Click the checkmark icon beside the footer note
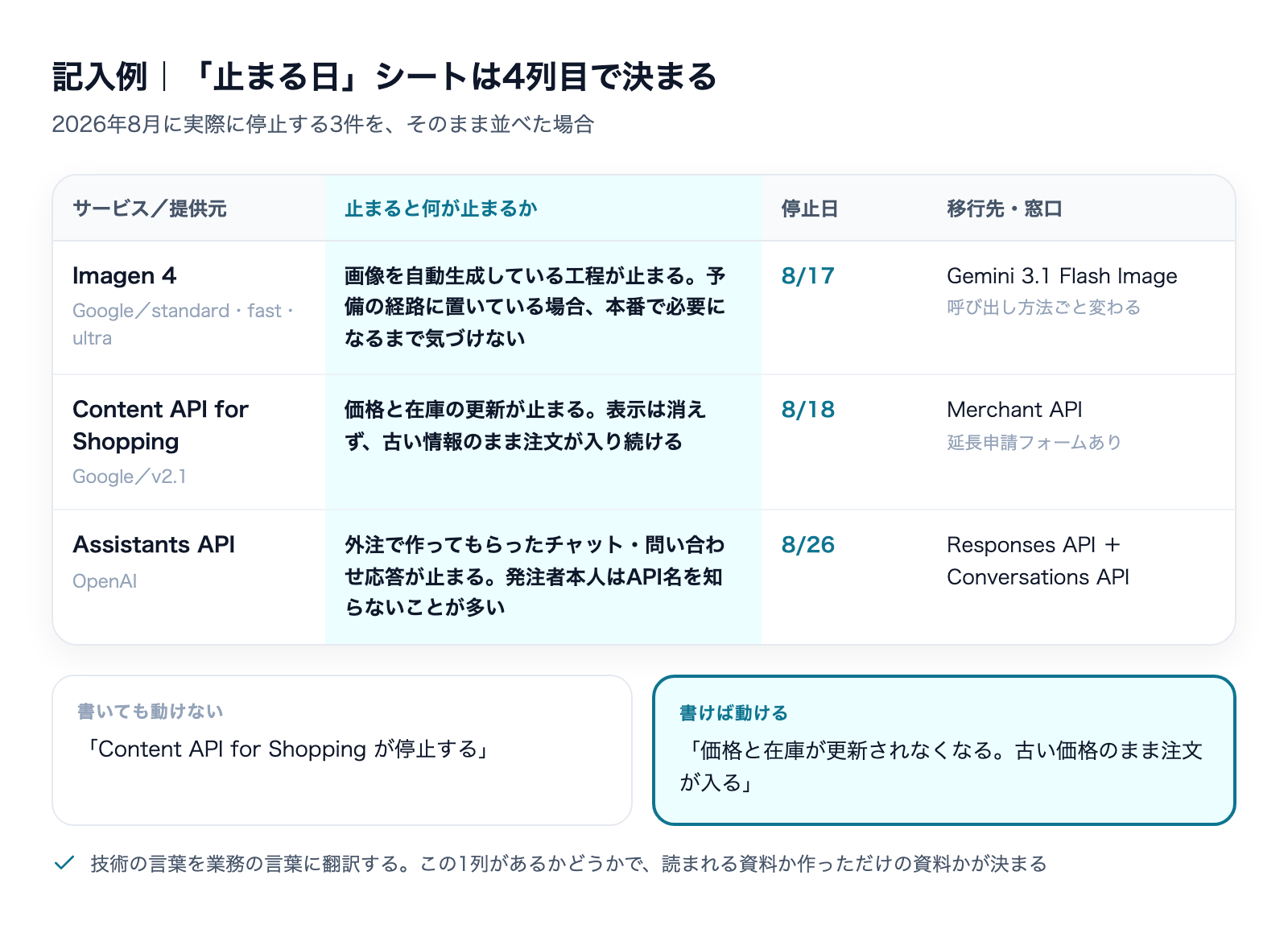Viewport: 1288px width, 929px height. click(x=64, y=864)
